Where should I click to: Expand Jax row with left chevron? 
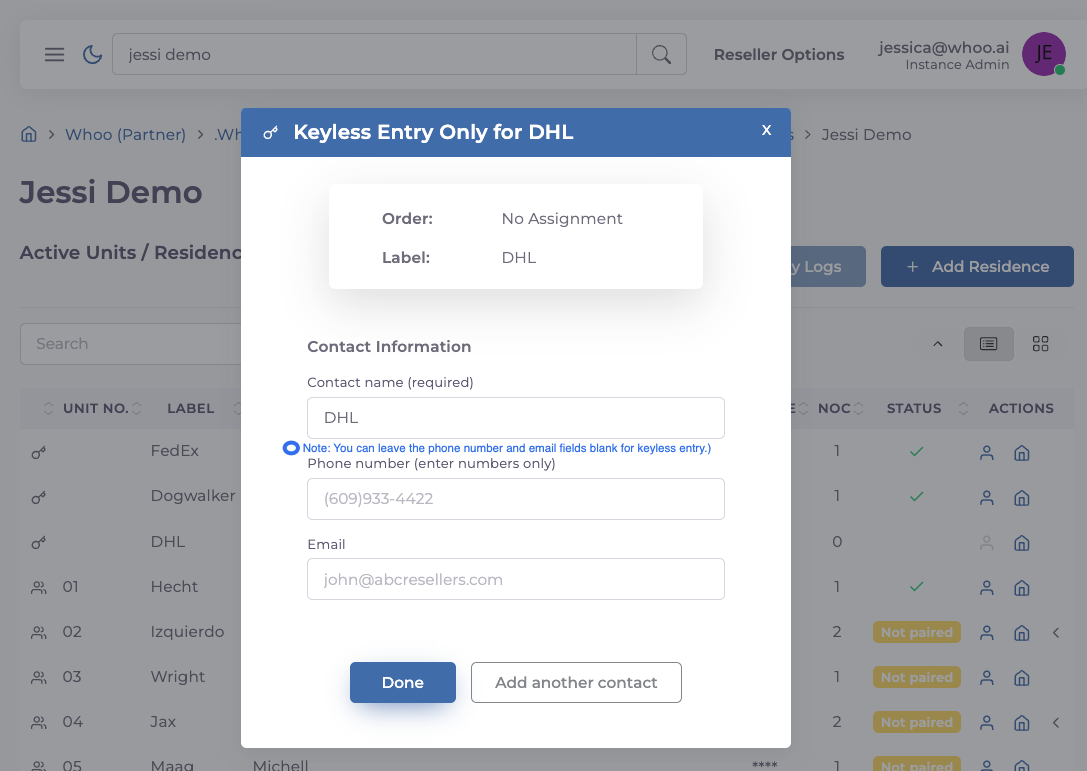click(x=1056, y=722)
